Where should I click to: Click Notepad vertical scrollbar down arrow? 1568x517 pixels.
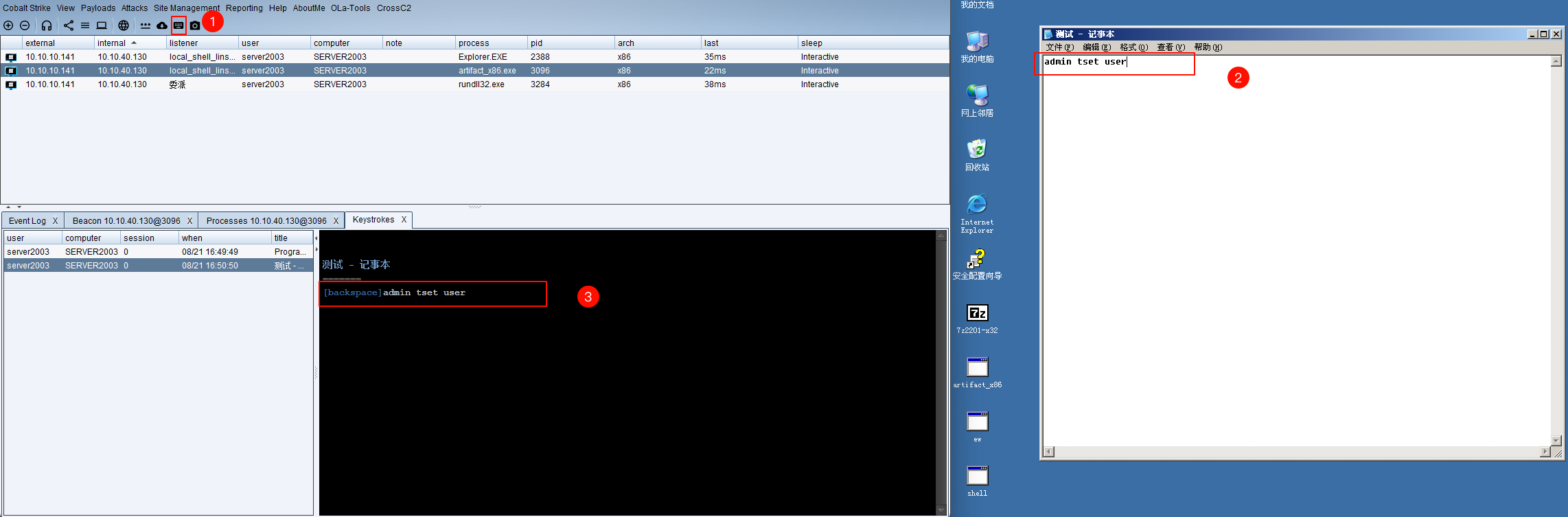1556,441
